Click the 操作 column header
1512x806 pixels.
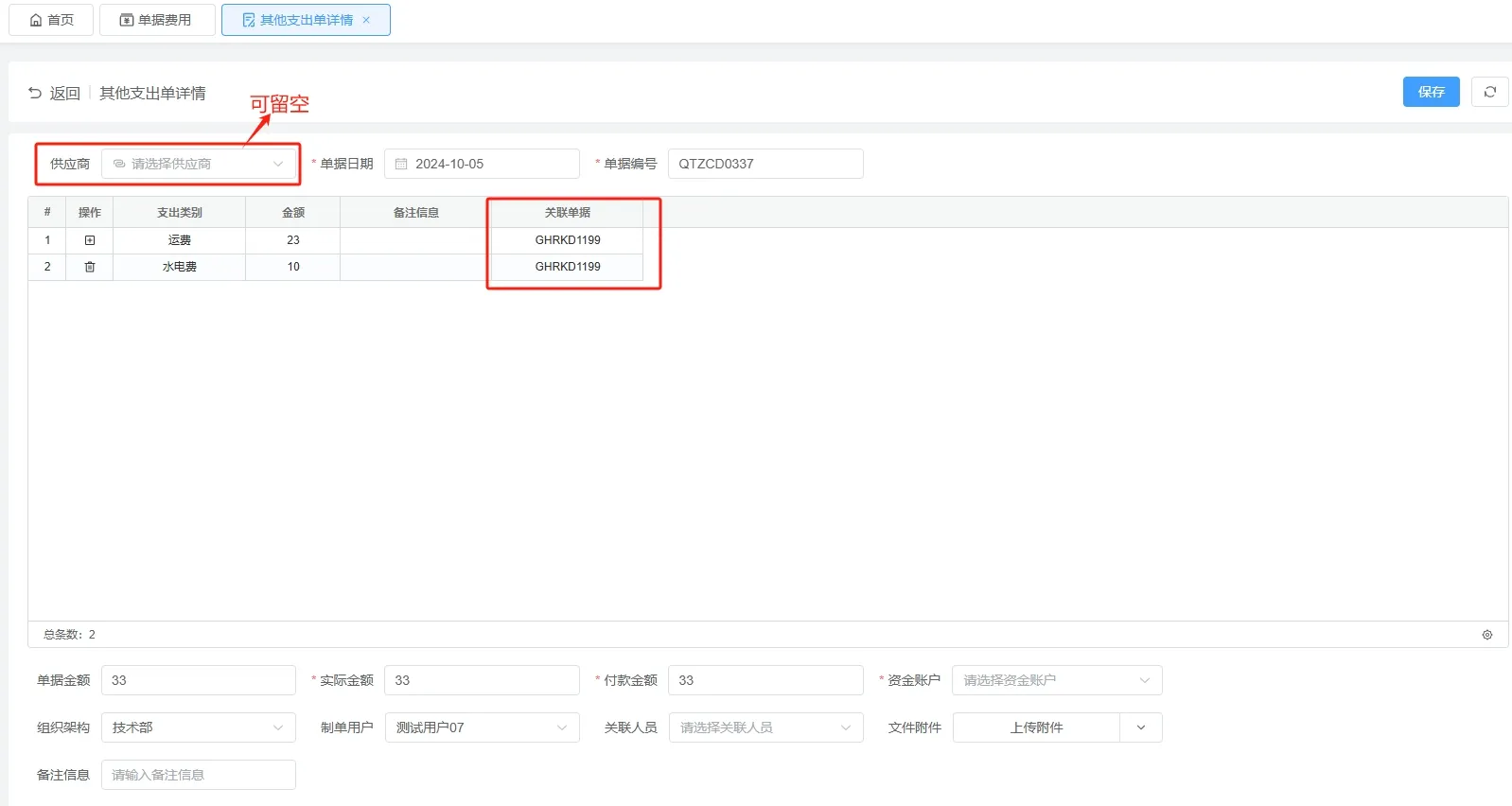pos(90,213)
